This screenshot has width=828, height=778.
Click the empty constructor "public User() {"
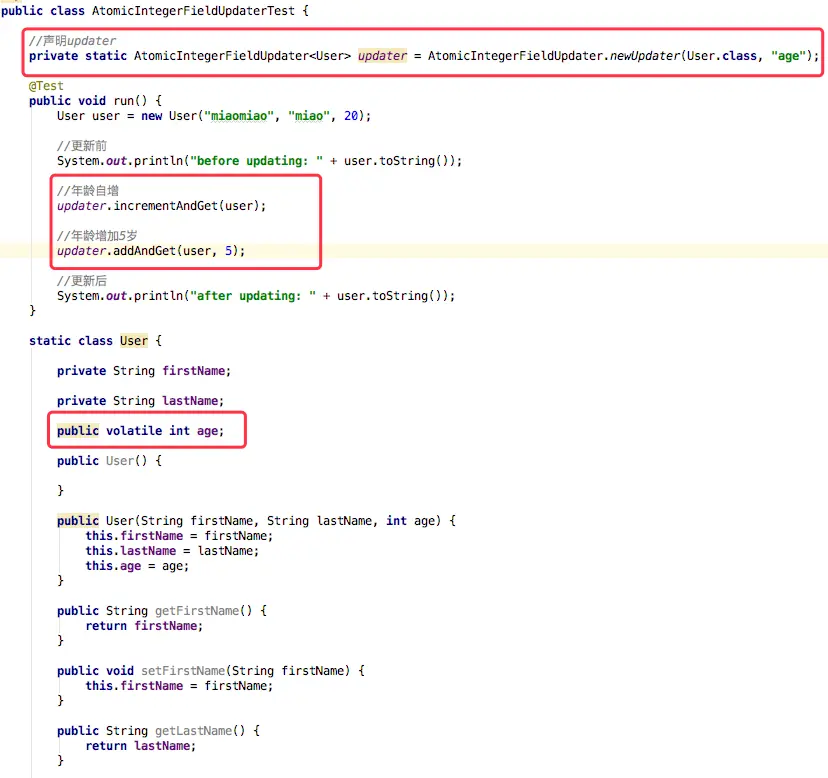(109, 461)
